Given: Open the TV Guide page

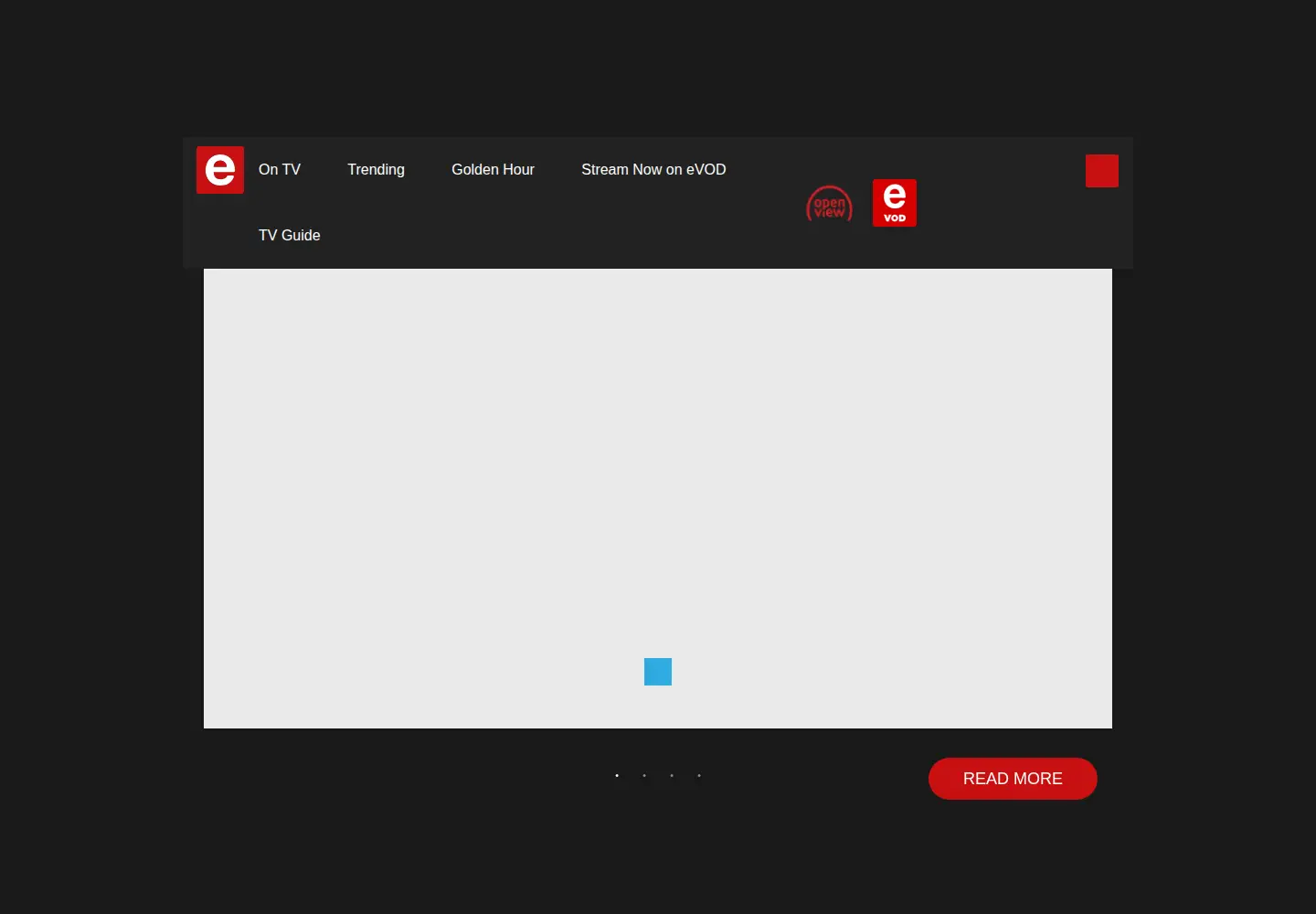Looking at the screenshot, I should click(x=290, y=235).
